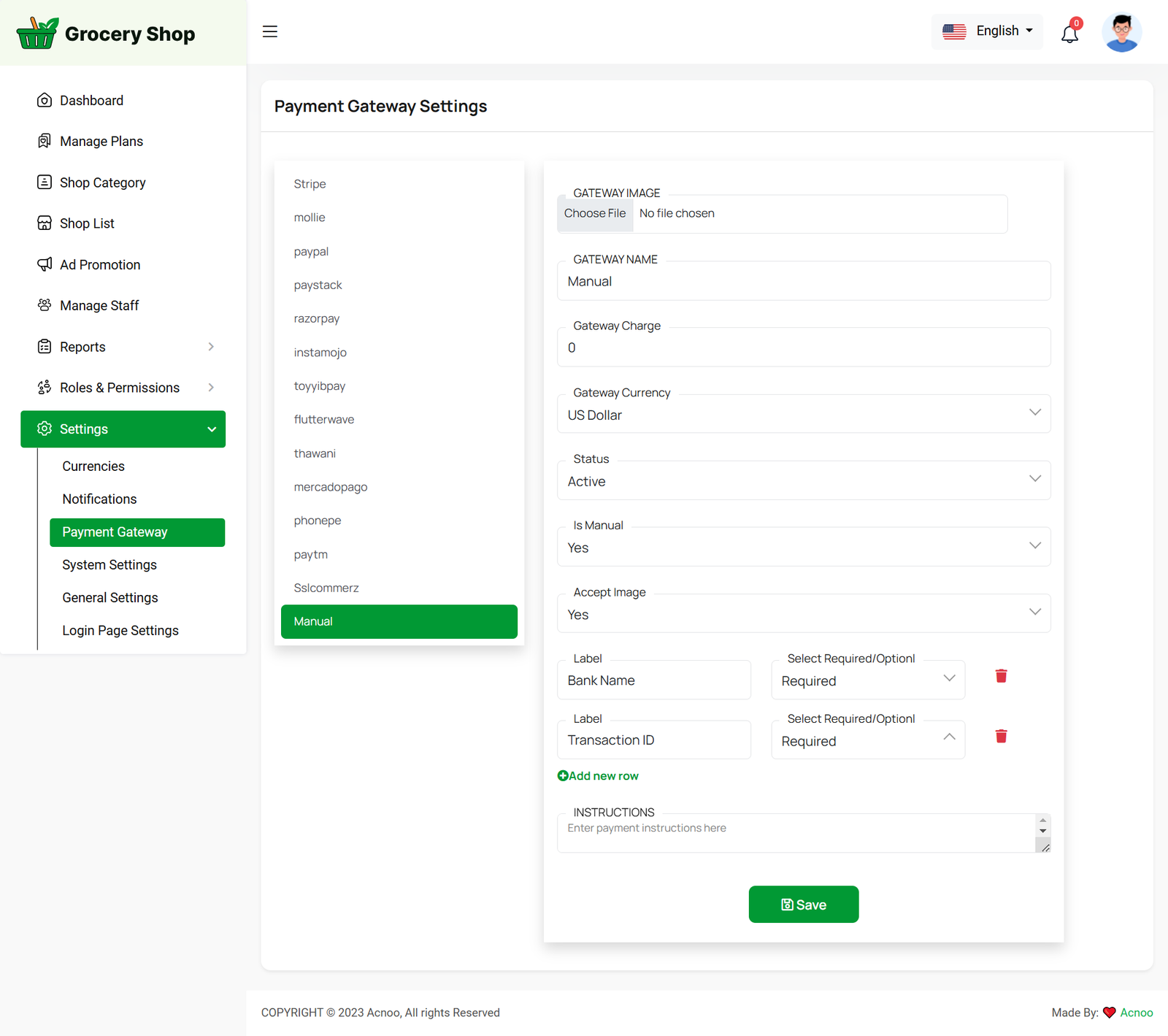Click the Dashboard sidebar icon
1168x1036 pixels.
pyautogui.click(x=45, y=101)
